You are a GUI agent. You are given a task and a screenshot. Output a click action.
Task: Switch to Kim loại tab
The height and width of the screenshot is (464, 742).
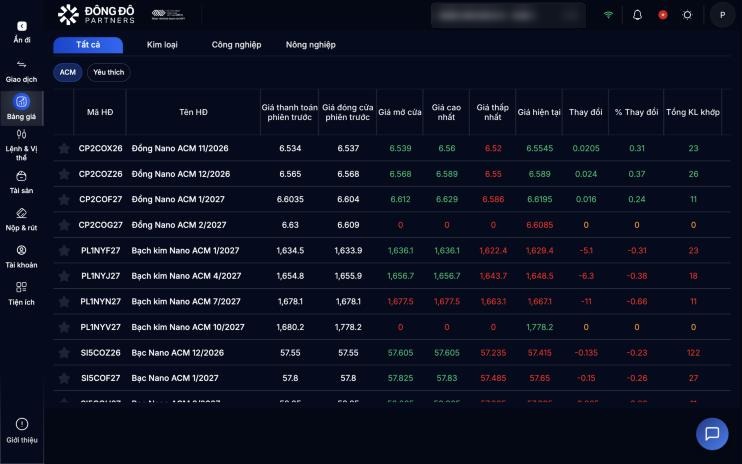tap(162, 45)
